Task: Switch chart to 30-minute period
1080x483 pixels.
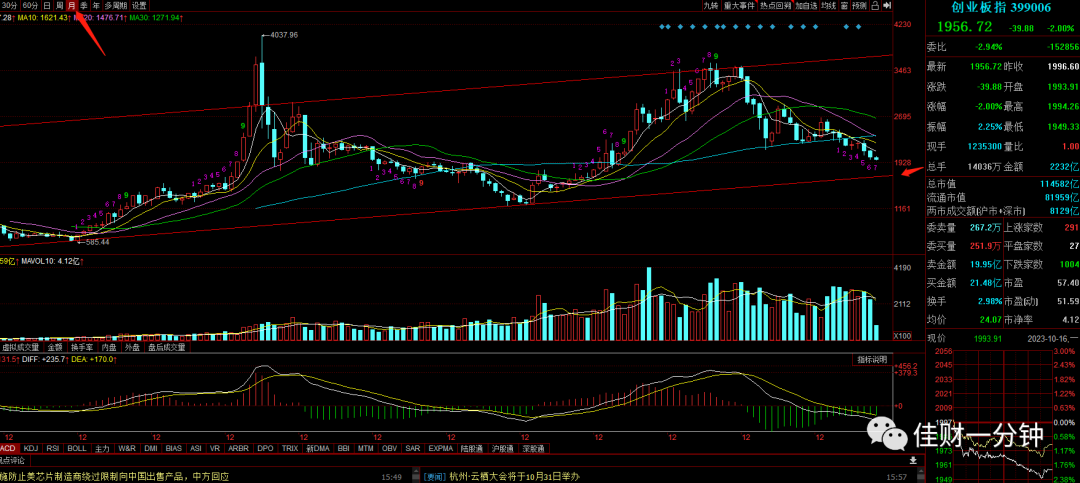Action: [x=8, y=5]
